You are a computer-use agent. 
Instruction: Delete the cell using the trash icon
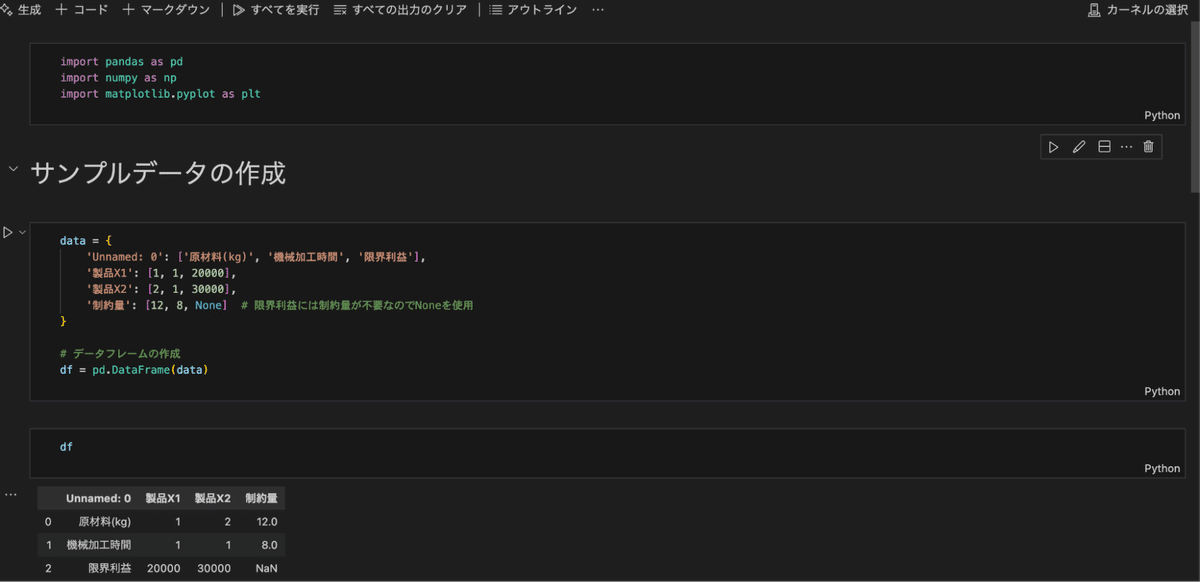click(1148, 146)
